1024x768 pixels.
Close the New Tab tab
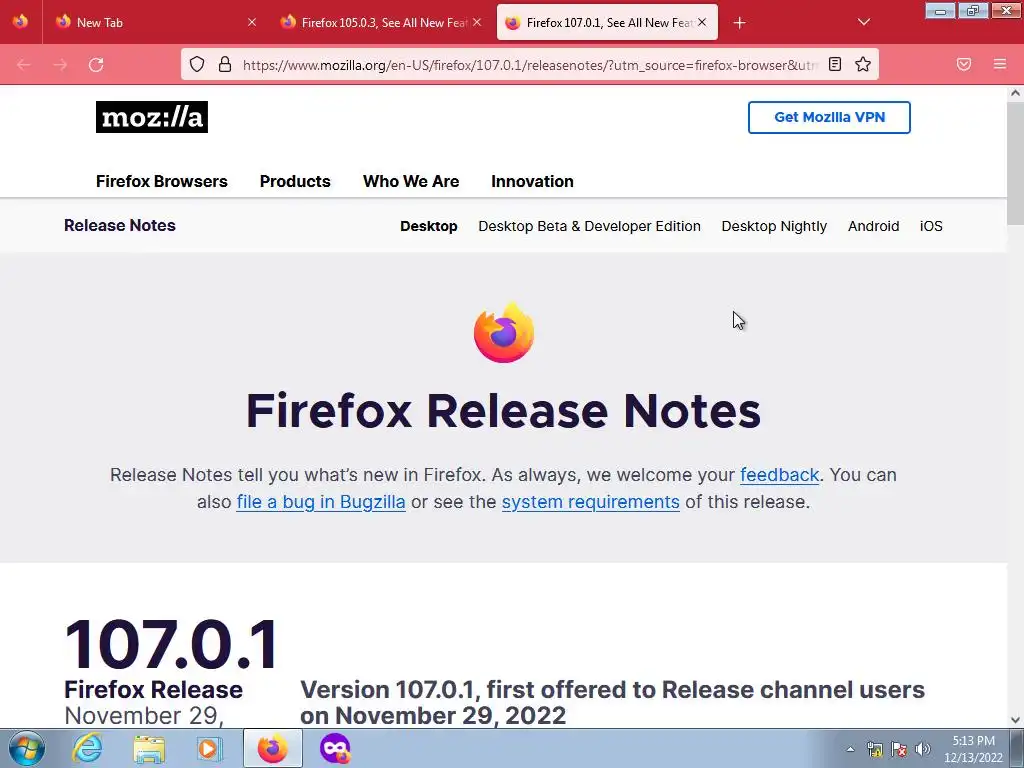[x=252, y=22]
